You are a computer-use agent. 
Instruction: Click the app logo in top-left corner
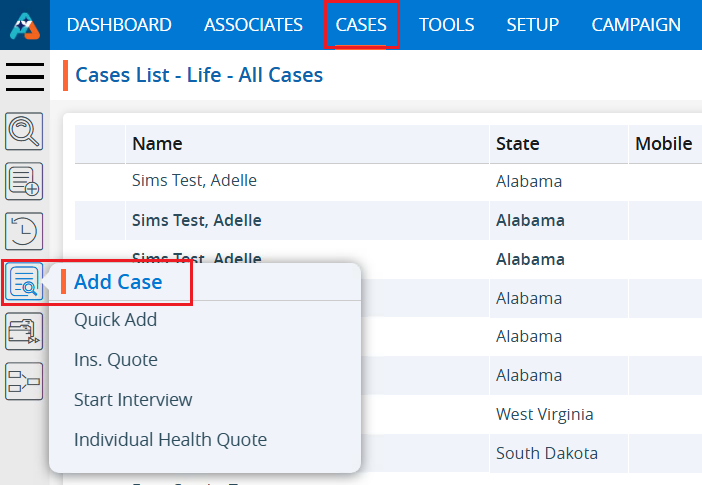[x=24, y=25]
